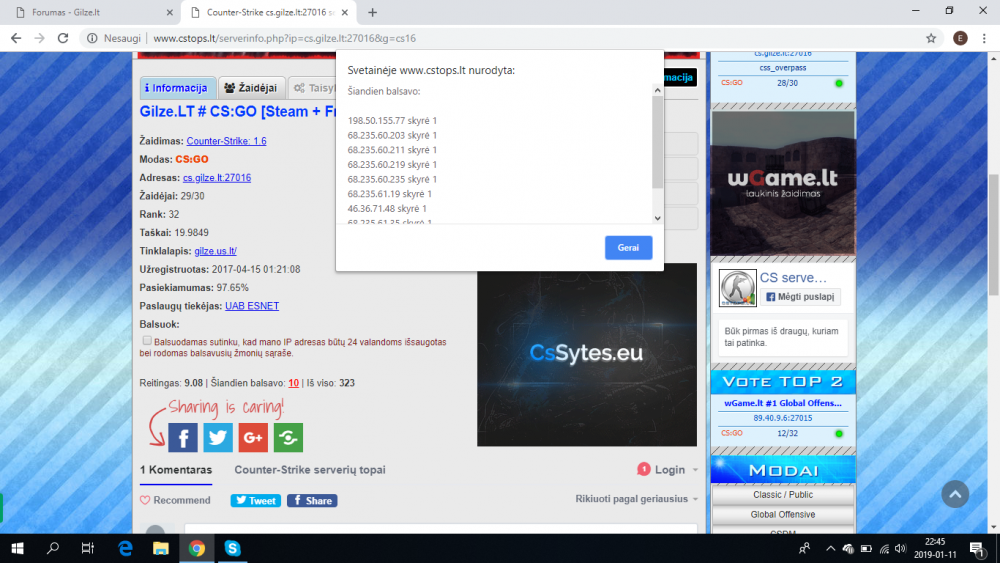Click today's votes count 10
1000x563 pixels.
(293, 383)
